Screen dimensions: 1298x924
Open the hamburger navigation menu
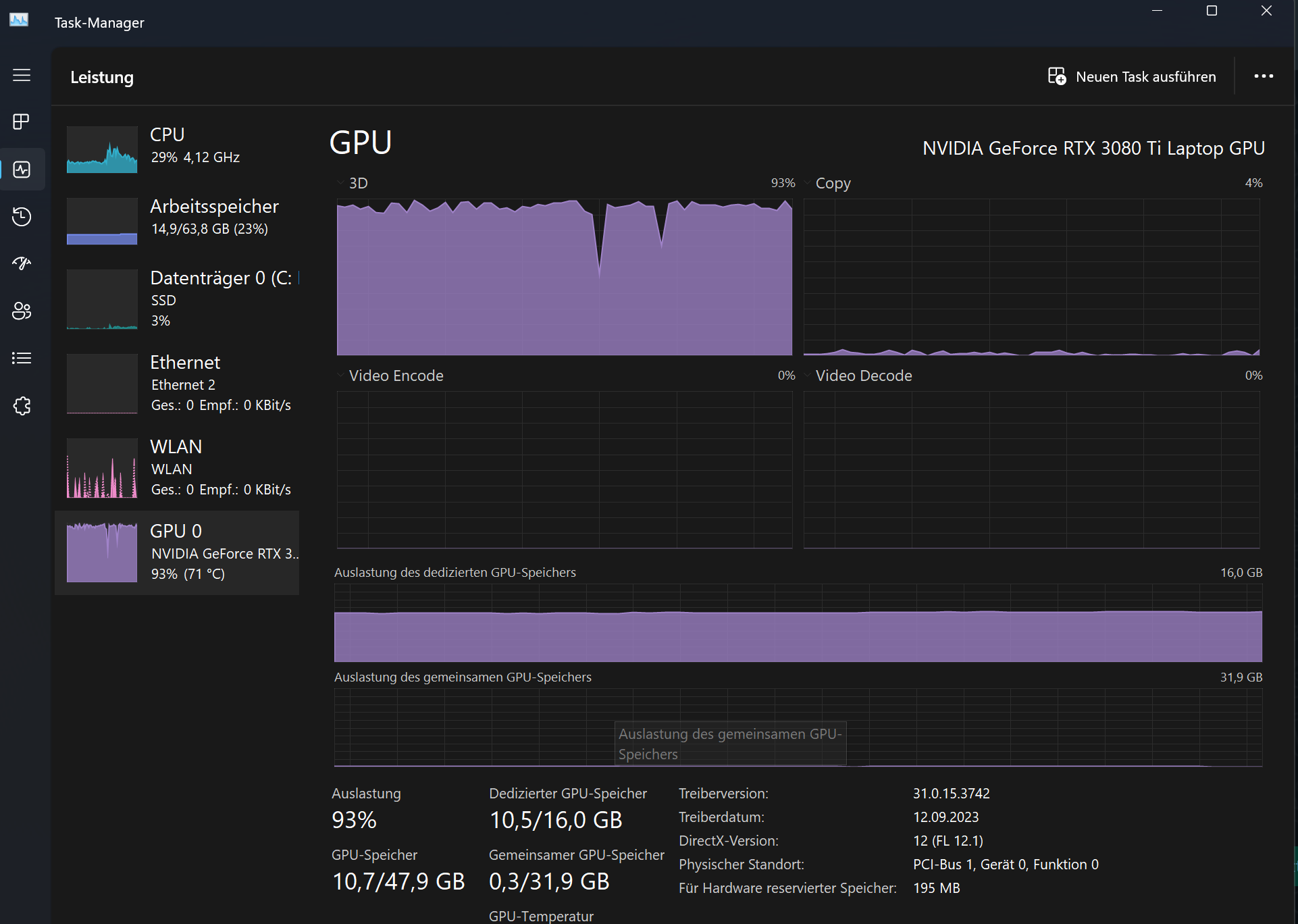22,75
